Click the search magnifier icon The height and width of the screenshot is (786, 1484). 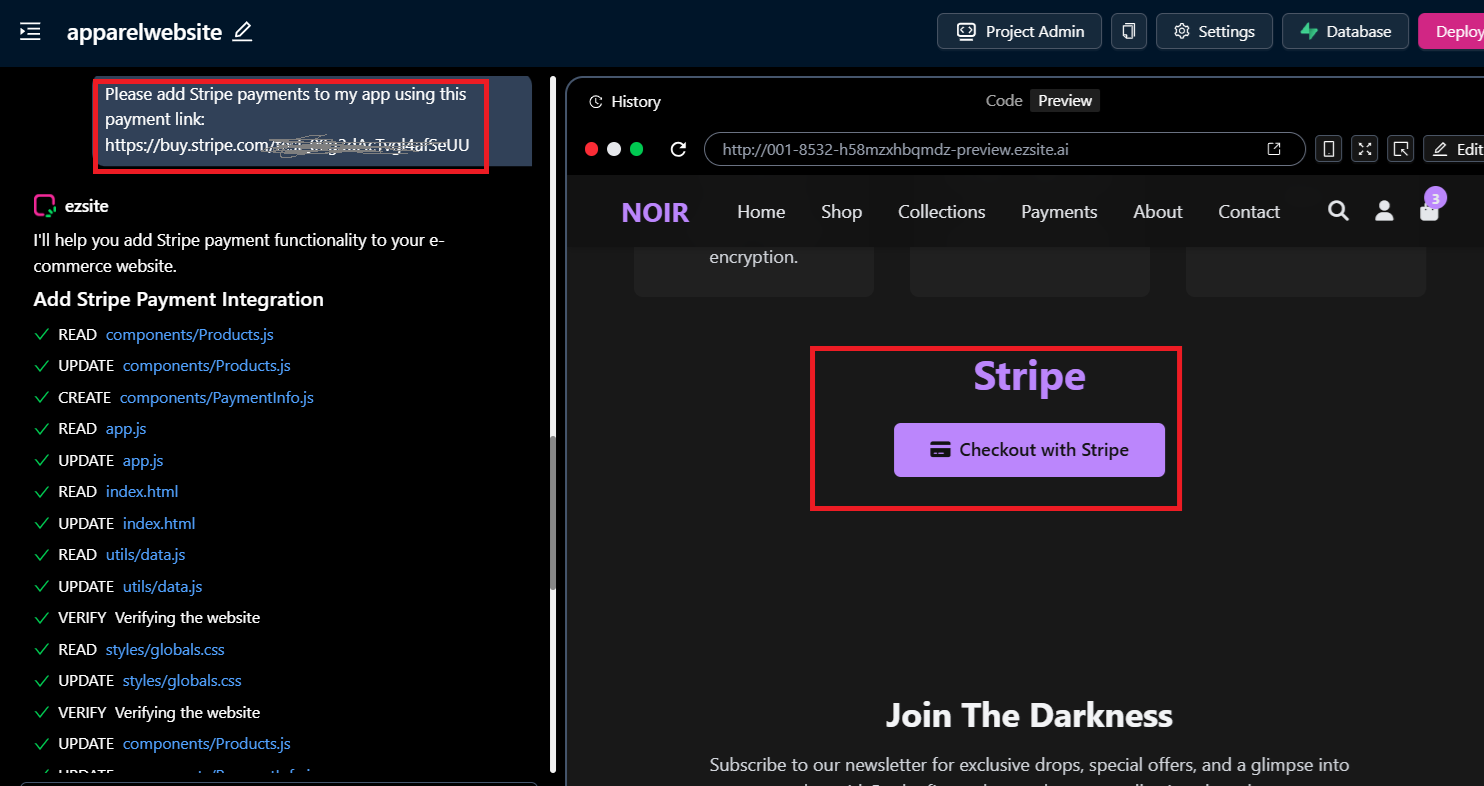(x=1338, y=210)
